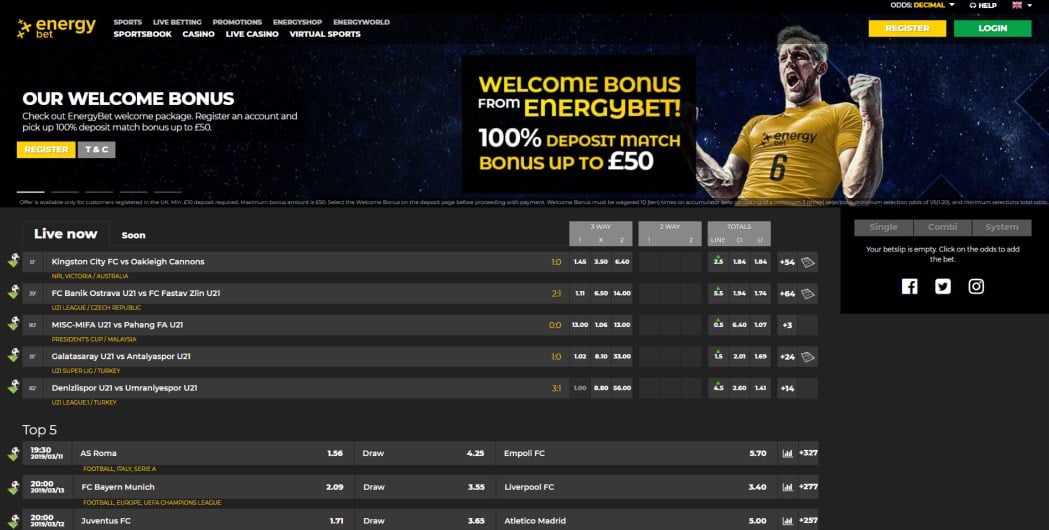Click the Help headset link
The width and height of the screenshot is (1049, 530).
pos(983,5)
